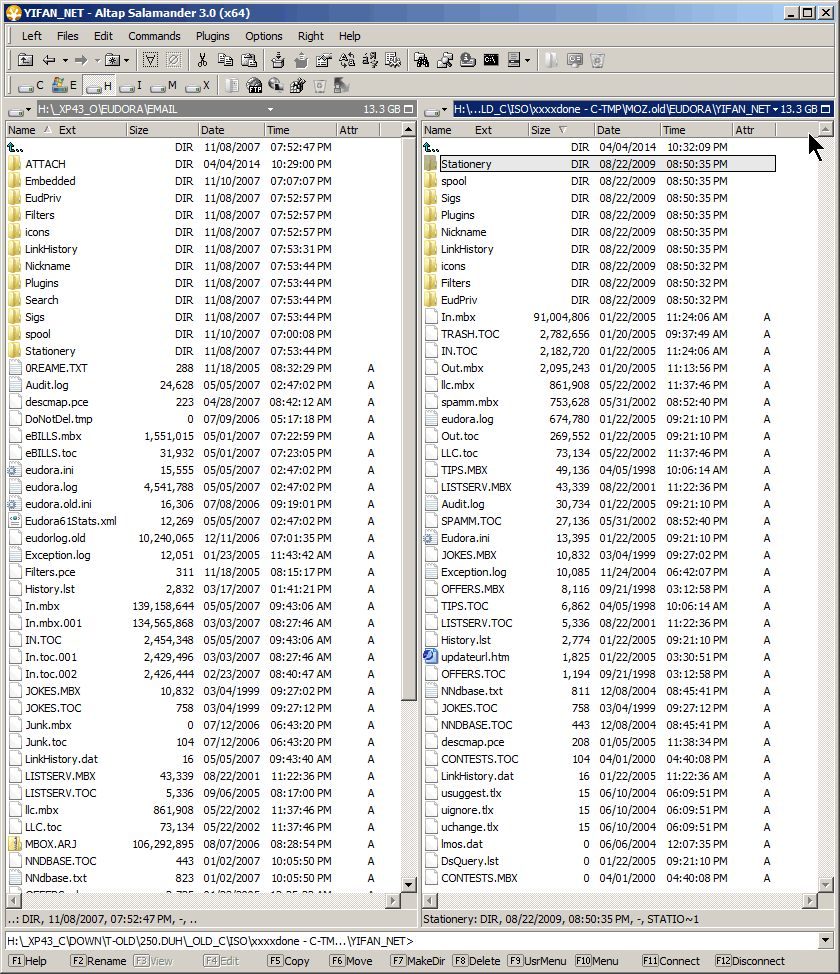Select MBOX.ARJ archive in left panel
The width and height of the screenshot is (840, 974).
(x=51, y=844)
